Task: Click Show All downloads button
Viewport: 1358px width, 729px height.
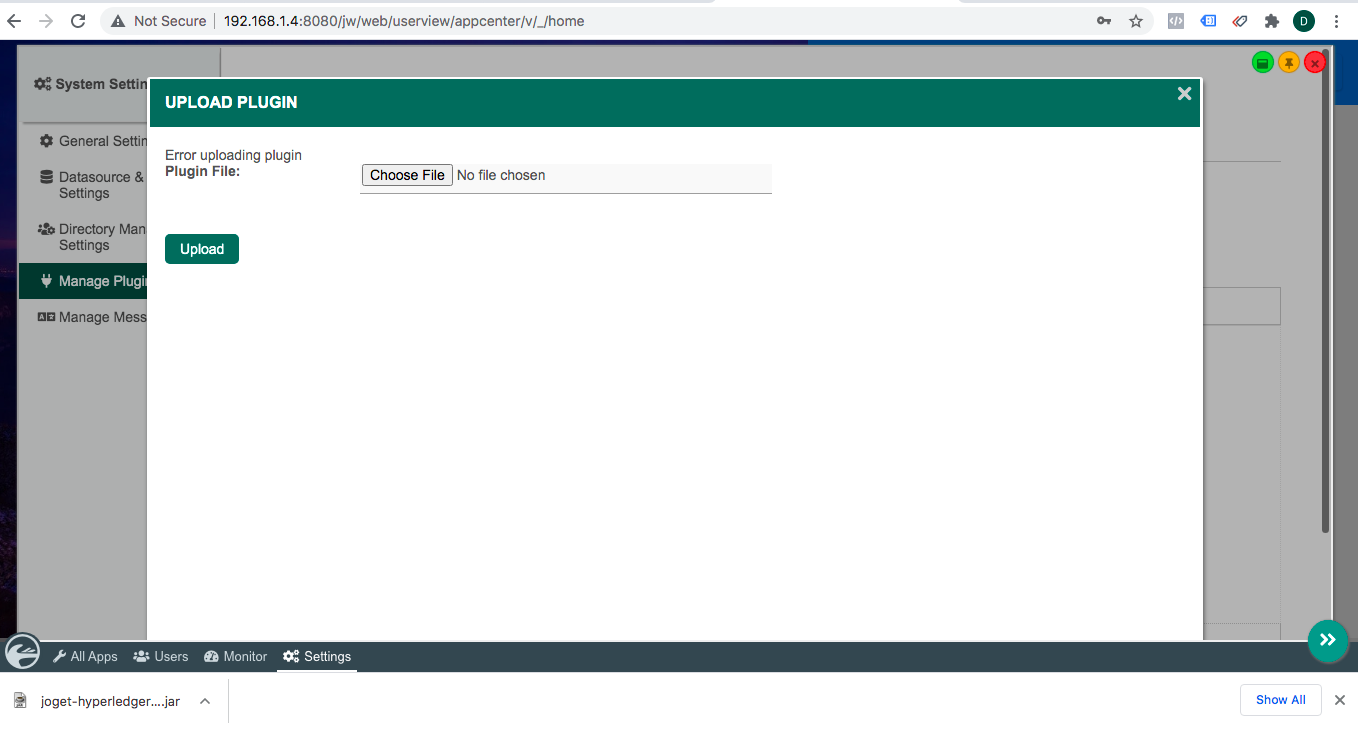Action: pyautogui.click(x=1281, y=700)
